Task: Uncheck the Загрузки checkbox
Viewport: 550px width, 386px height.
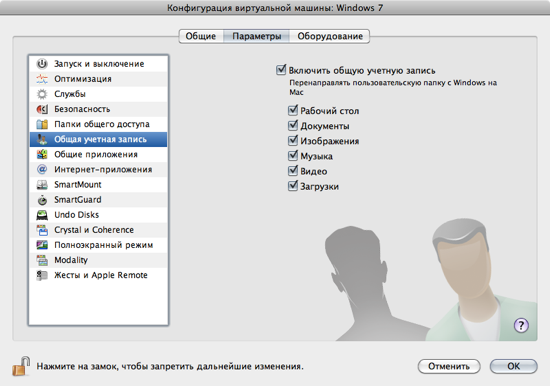Action: (x=293, y=186)
